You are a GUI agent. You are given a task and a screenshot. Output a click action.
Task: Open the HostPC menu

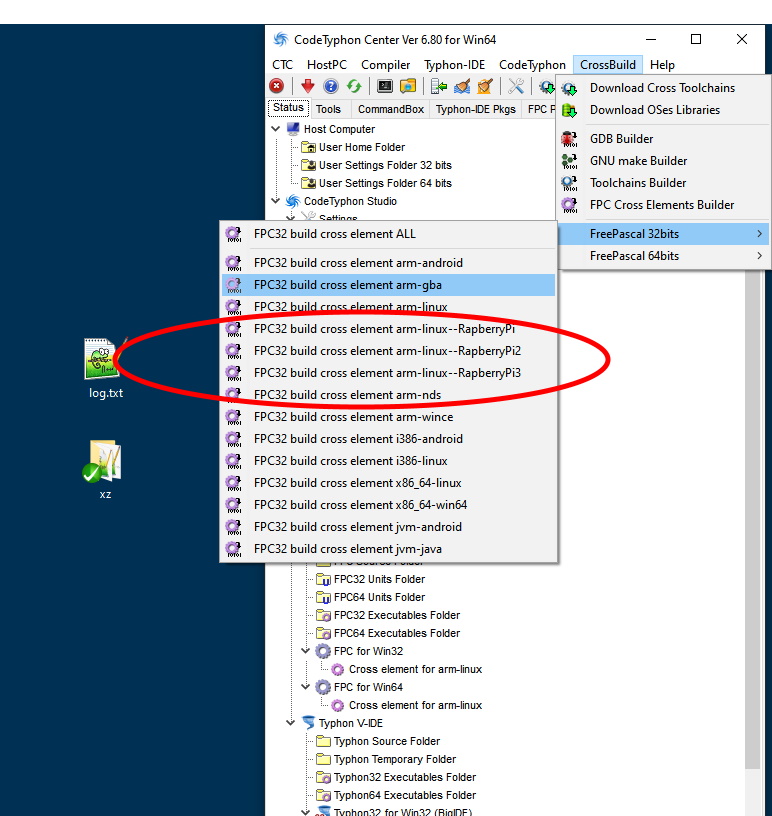pyautogui.click(x=327, y=65)
